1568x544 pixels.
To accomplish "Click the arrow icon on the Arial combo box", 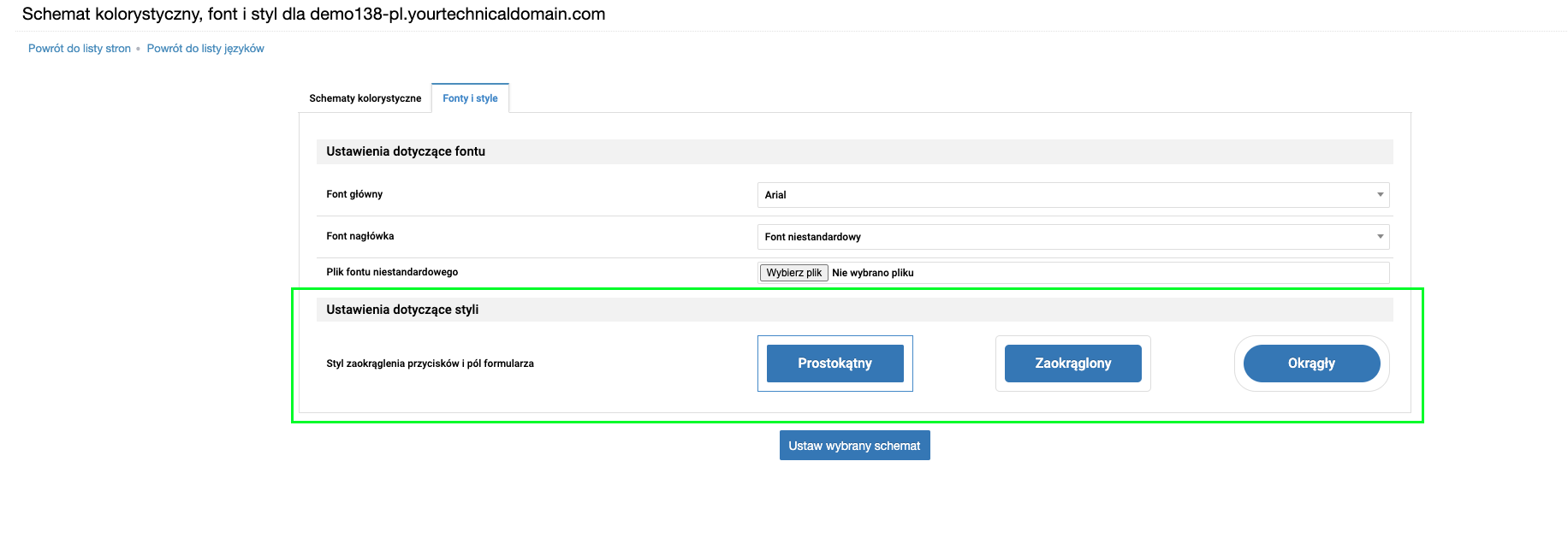I will (x=1380, y=195).
